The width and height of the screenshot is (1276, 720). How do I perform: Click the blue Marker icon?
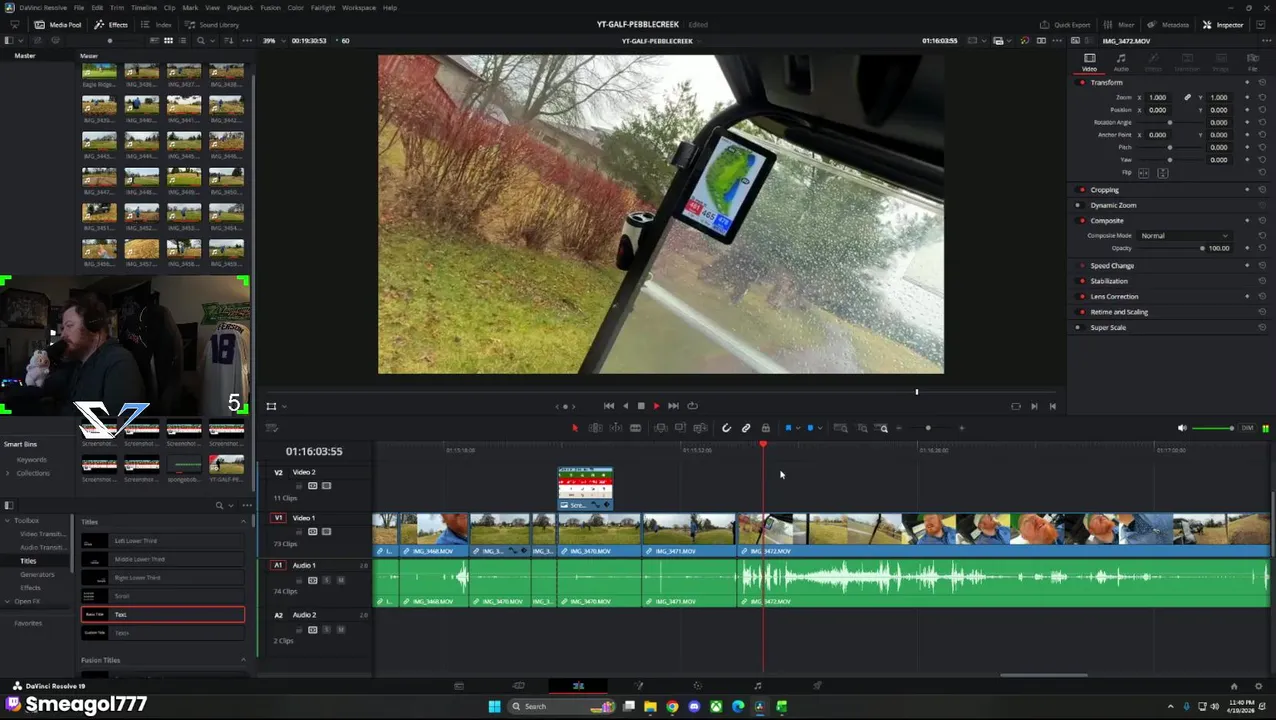coord(810,428)
